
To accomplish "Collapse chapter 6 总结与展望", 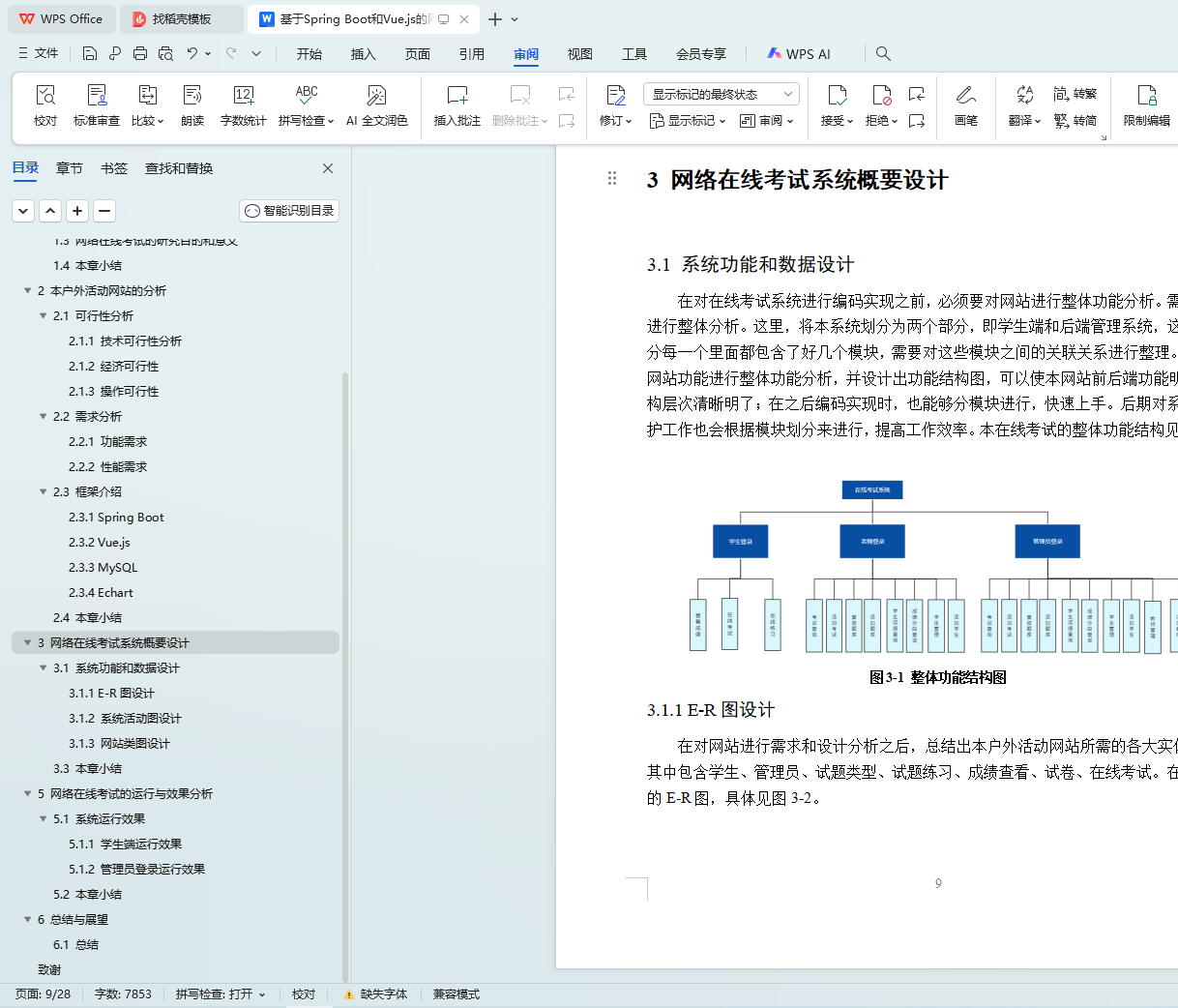I will click(27, 919).
